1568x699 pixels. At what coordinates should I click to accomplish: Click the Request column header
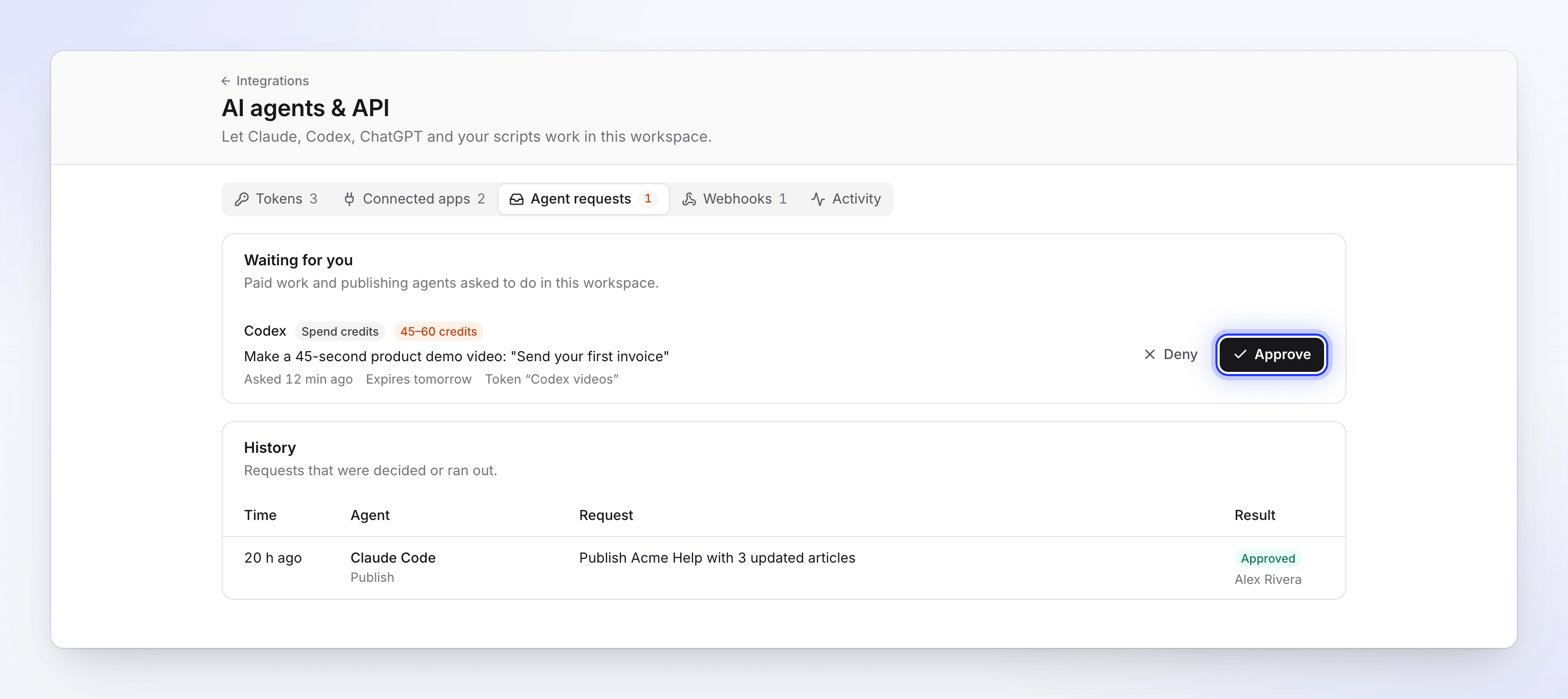point(606,515)
